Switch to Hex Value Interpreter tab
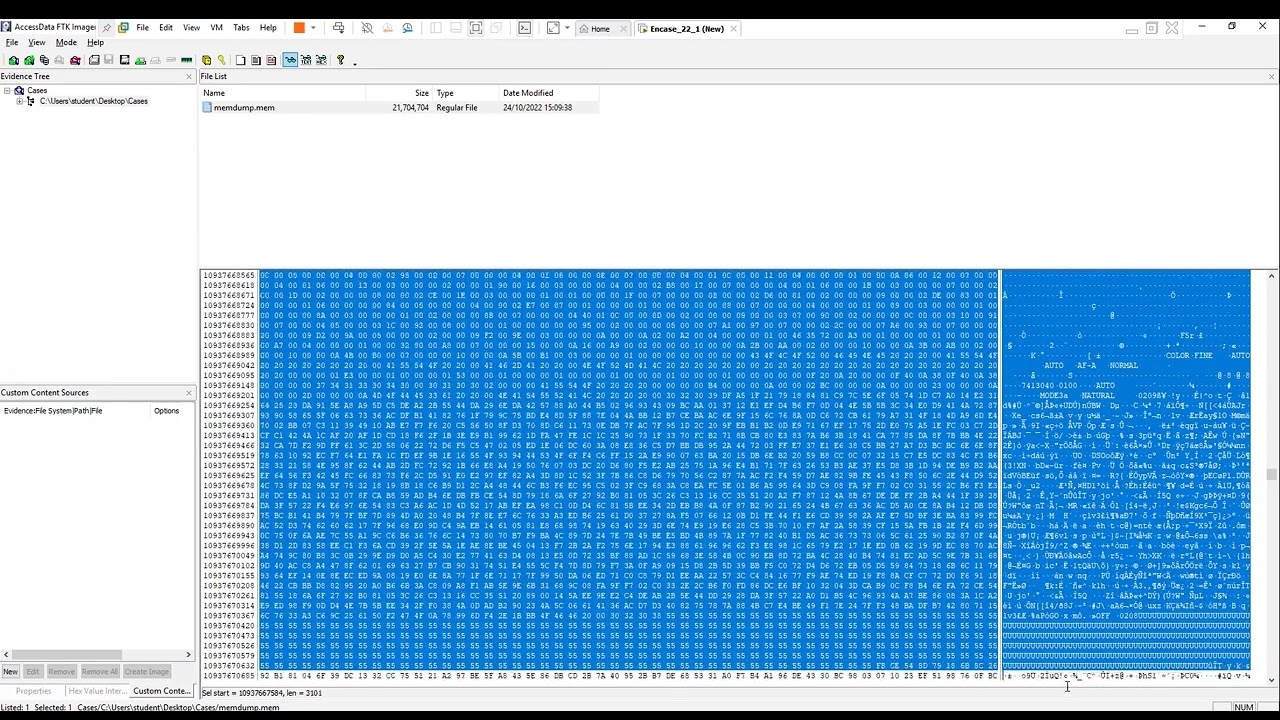Screen dimensions: 1280x720 click(x=97, y=691)
